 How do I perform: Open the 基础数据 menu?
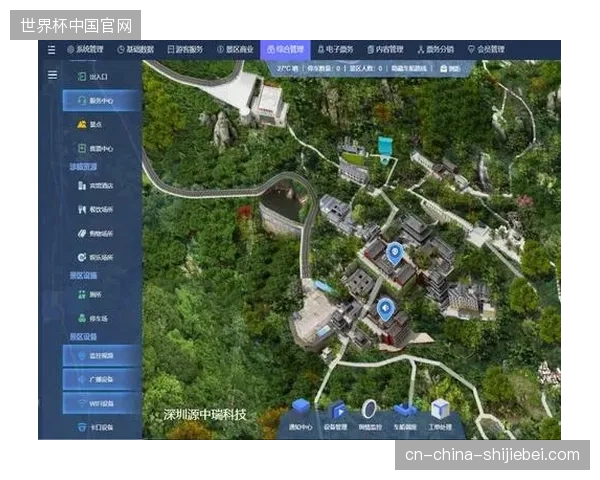coord(135,49)
